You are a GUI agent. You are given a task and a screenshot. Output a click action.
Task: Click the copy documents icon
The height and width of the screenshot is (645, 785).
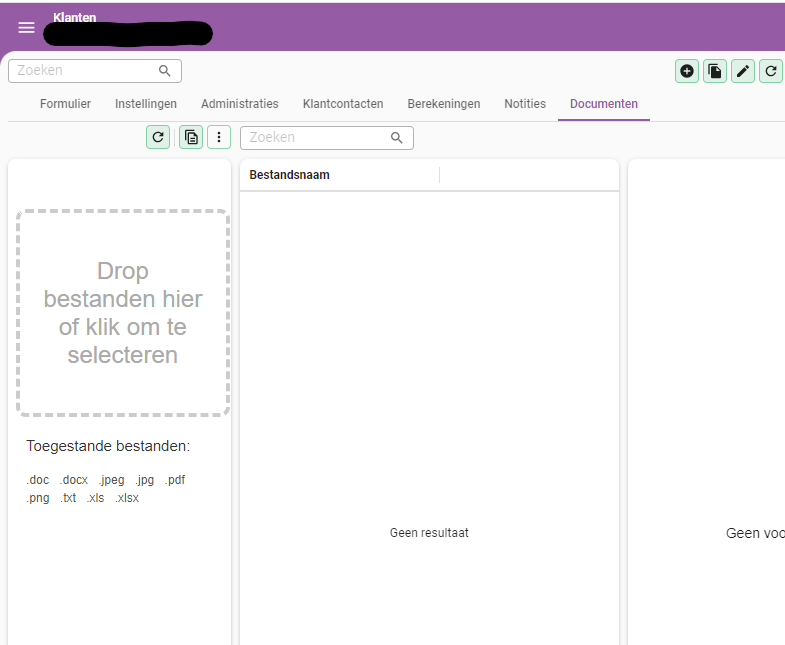pyautogui.click(x=191, y=137)
